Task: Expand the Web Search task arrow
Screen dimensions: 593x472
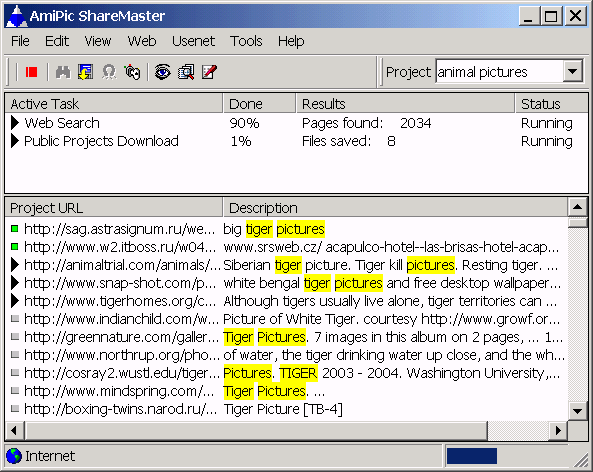Action: coord(15,123)
